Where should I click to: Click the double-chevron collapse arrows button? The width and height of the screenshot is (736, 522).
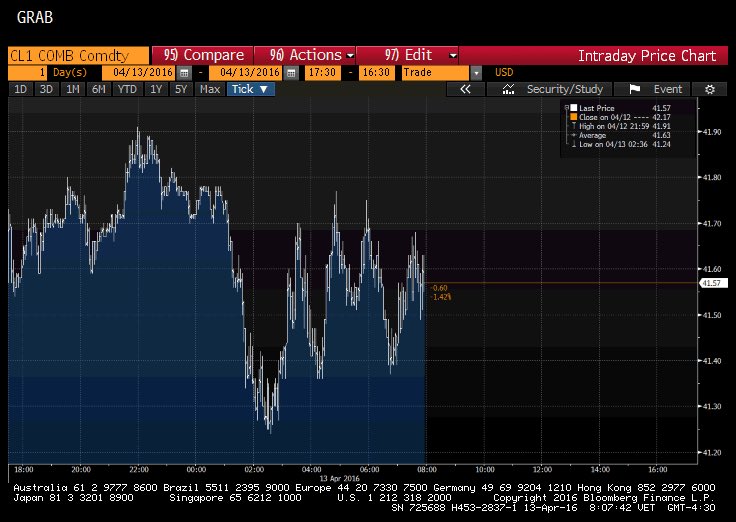465,89
